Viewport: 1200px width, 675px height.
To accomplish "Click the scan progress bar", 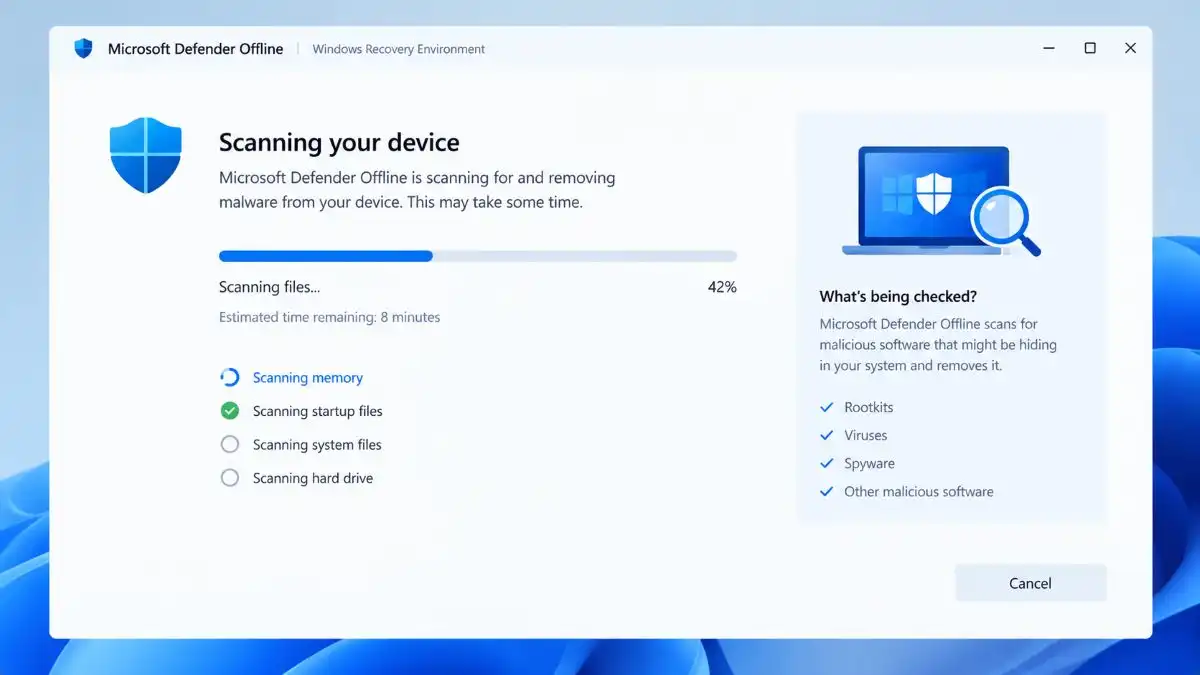I will point(478,256).
